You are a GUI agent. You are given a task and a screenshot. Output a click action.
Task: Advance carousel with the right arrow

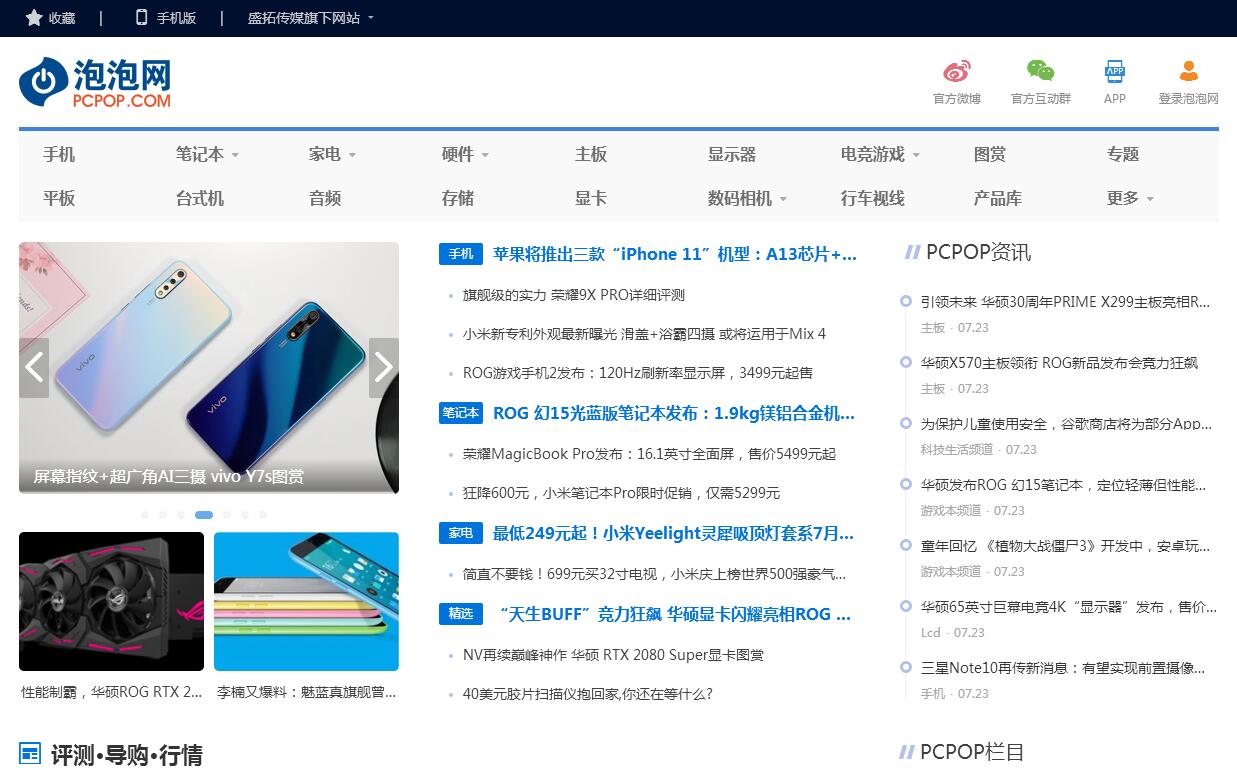[x=383, y=367]
